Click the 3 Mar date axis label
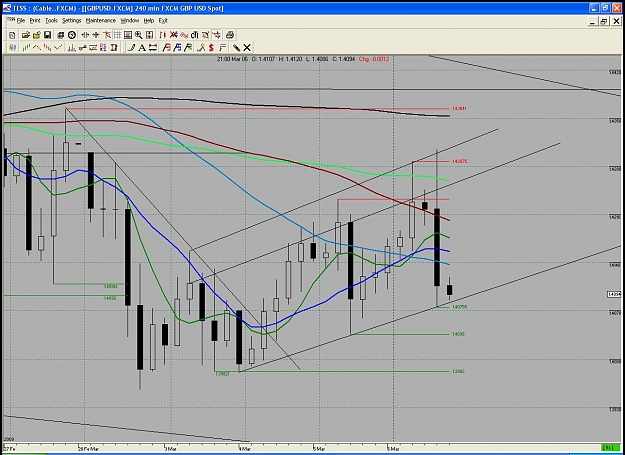The image size is (625, 455). pos(171,449)
